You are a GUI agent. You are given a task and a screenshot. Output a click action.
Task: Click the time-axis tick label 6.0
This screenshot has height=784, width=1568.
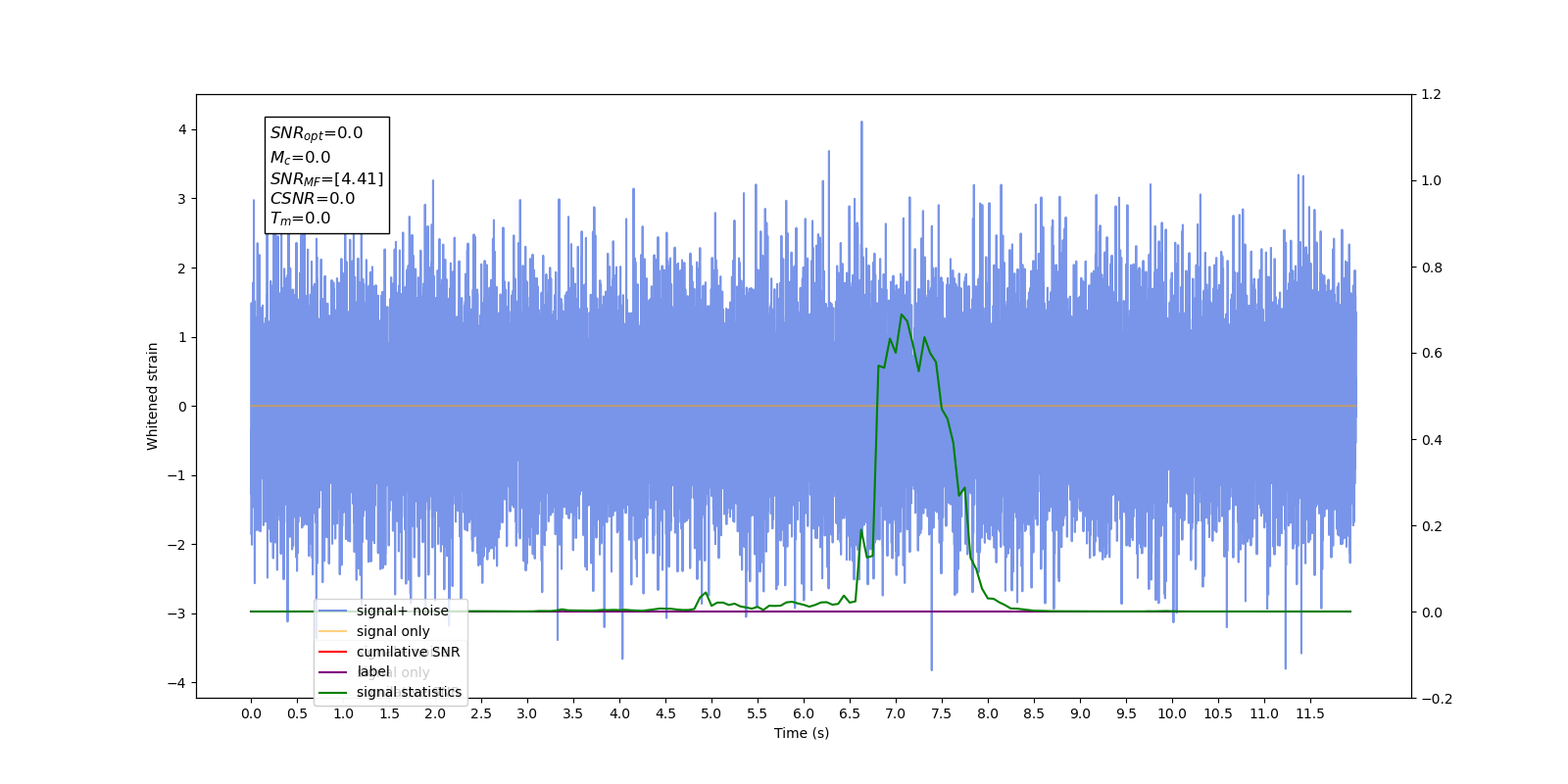(x=804, y=713)
